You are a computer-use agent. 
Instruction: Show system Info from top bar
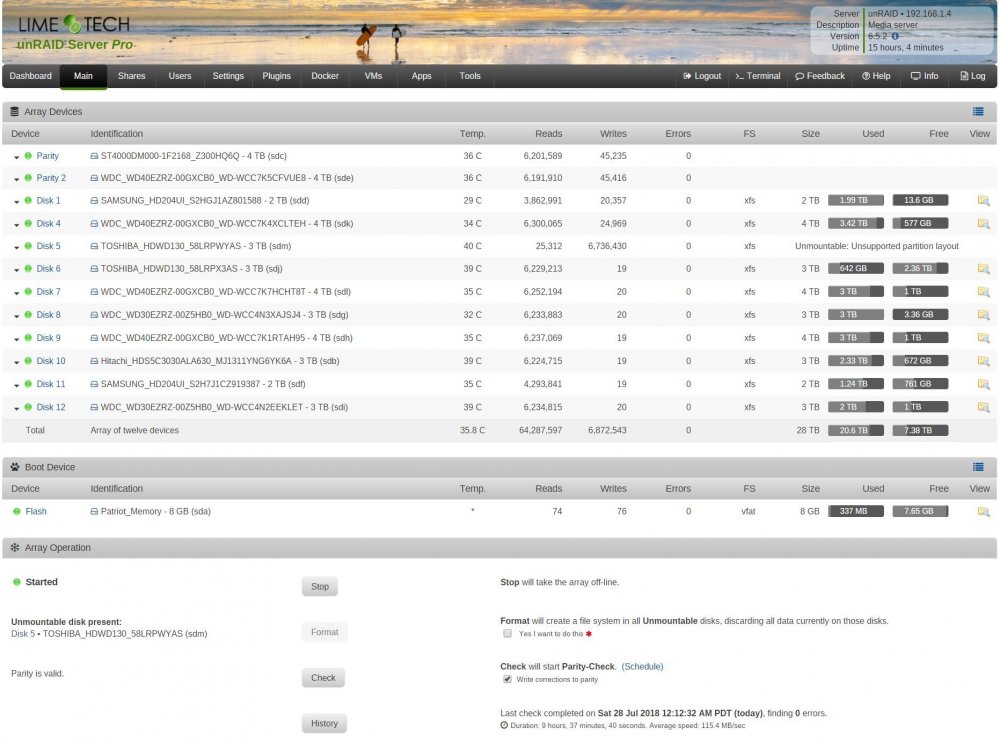tap(924, 76)
